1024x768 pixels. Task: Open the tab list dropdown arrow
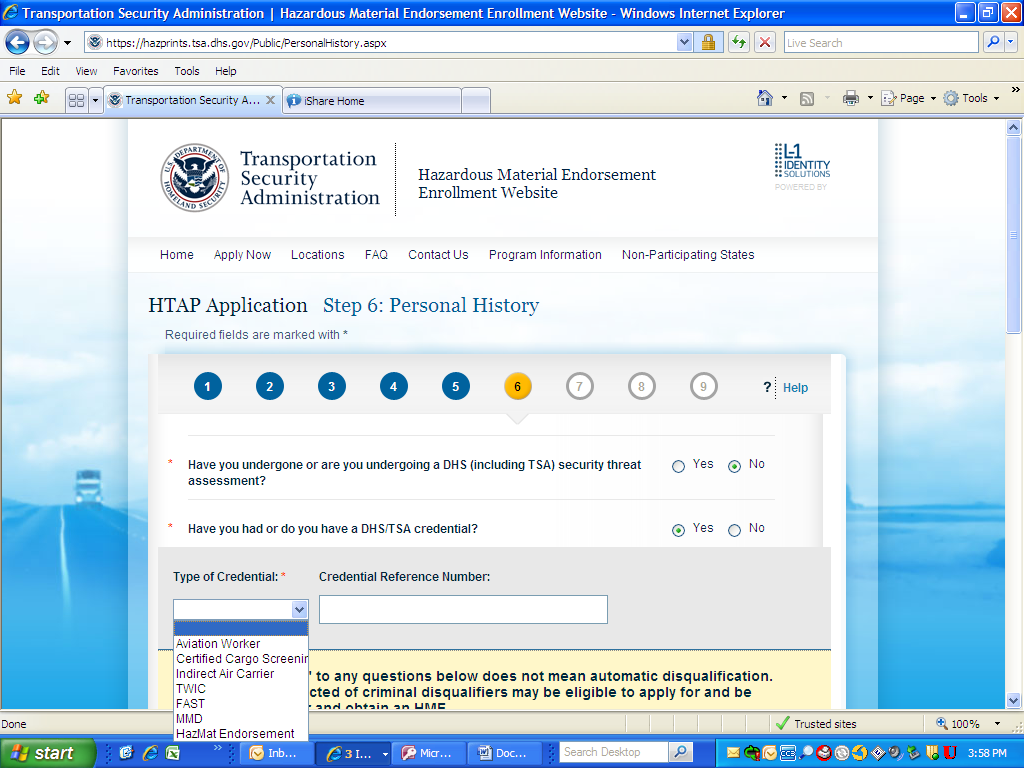point(95,100)
